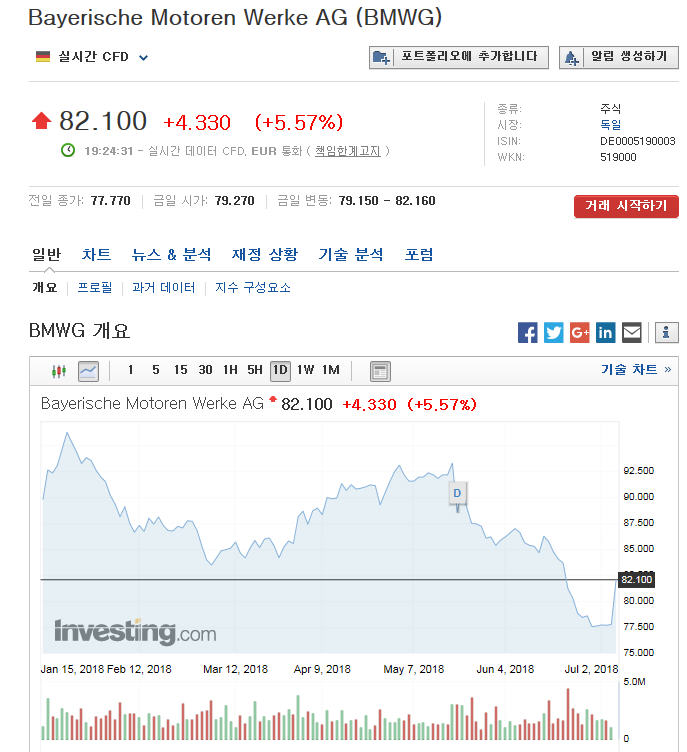Click the D dividend marker on chart
The image size is (687, 752).
(x=458, y=493)
